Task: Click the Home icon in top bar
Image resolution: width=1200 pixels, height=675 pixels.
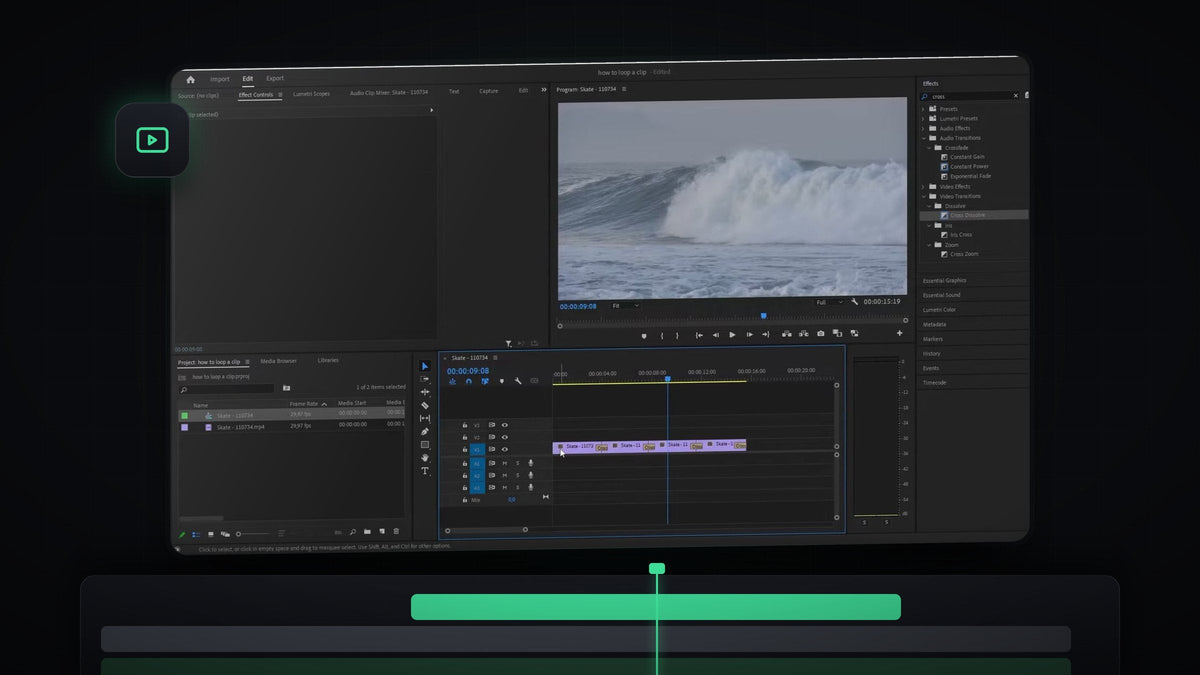Action: click(x=190, y=79)
